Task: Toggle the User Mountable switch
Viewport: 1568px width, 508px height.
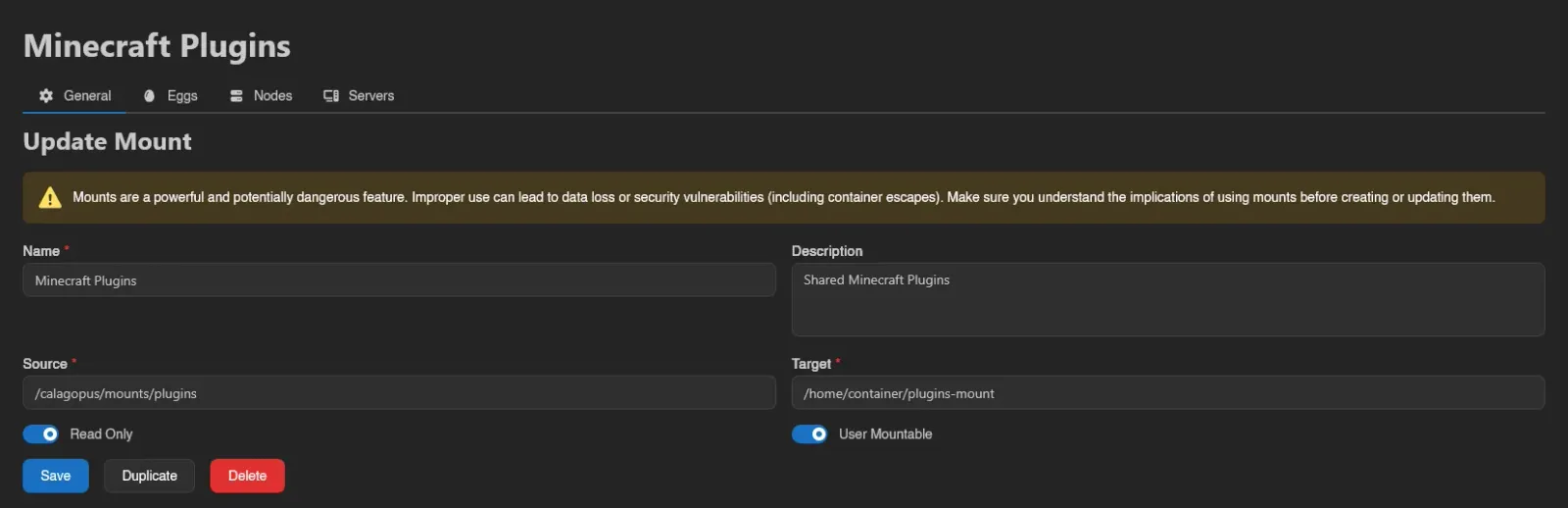Action: coord(809,434)
